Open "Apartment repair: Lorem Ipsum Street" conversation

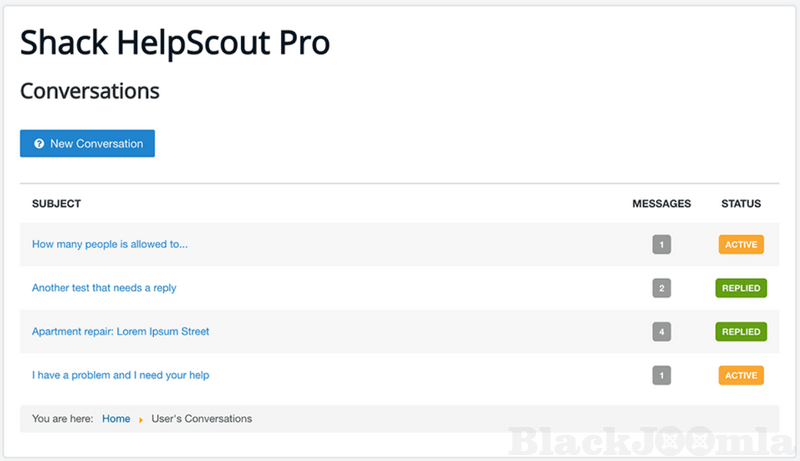pyautogui.click(x=120, y=331)
